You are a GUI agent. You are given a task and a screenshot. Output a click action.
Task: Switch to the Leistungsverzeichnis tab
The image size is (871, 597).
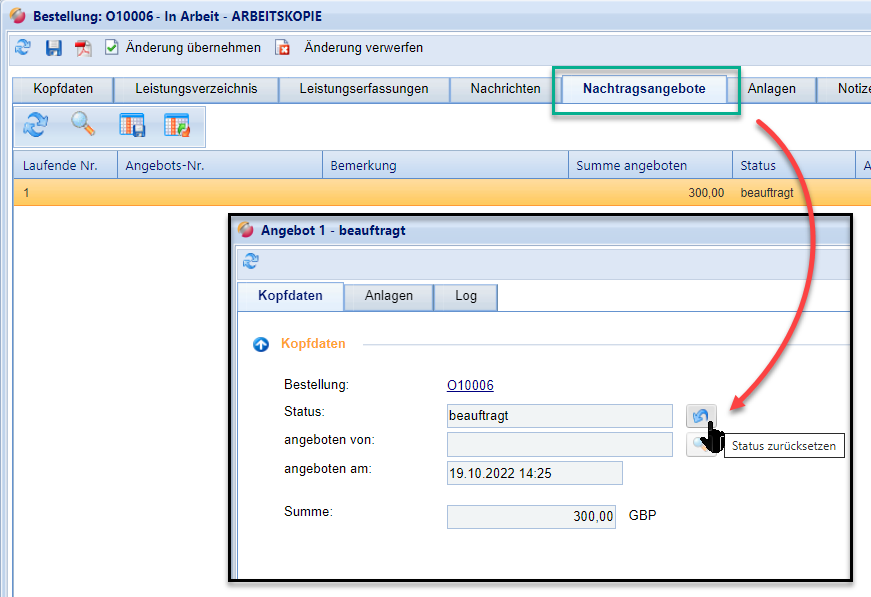tap(196, 89)
